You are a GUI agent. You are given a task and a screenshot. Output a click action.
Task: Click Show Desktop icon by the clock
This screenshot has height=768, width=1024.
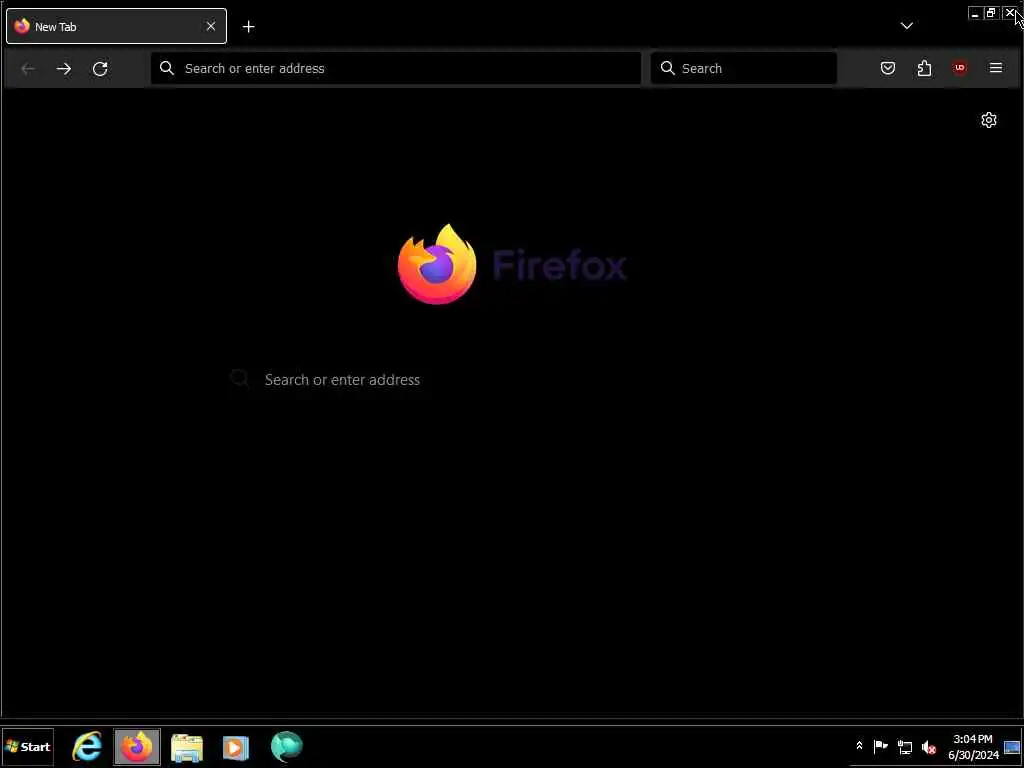(1012, 747)
